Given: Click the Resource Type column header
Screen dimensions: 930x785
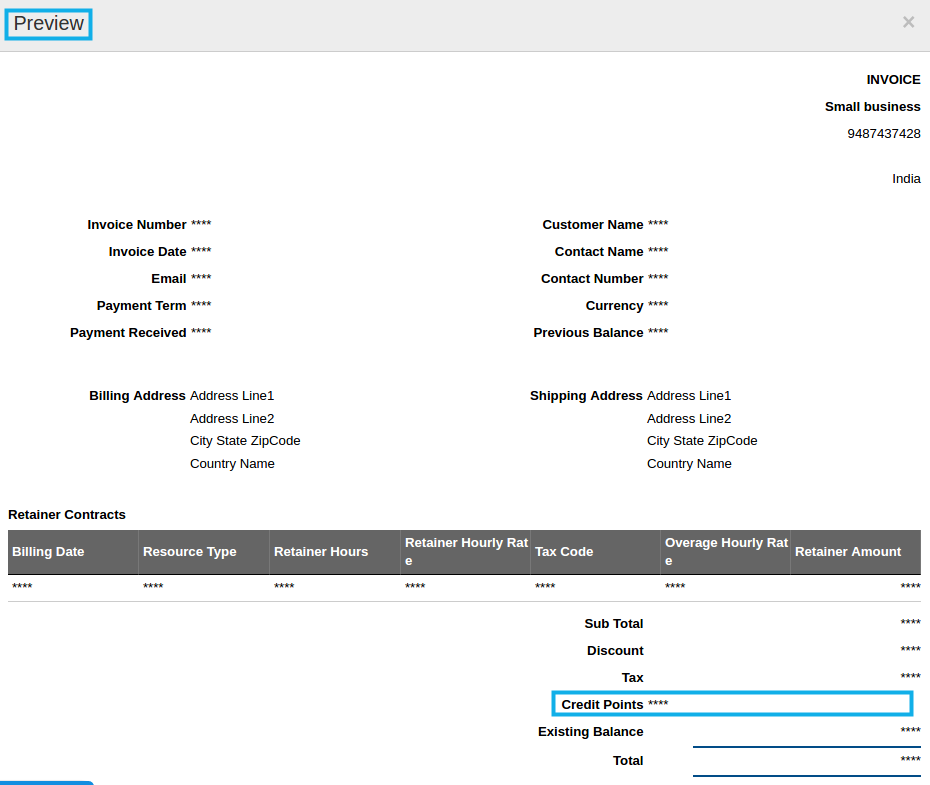Looking at the screenshot, I should (x=190, y=552).
